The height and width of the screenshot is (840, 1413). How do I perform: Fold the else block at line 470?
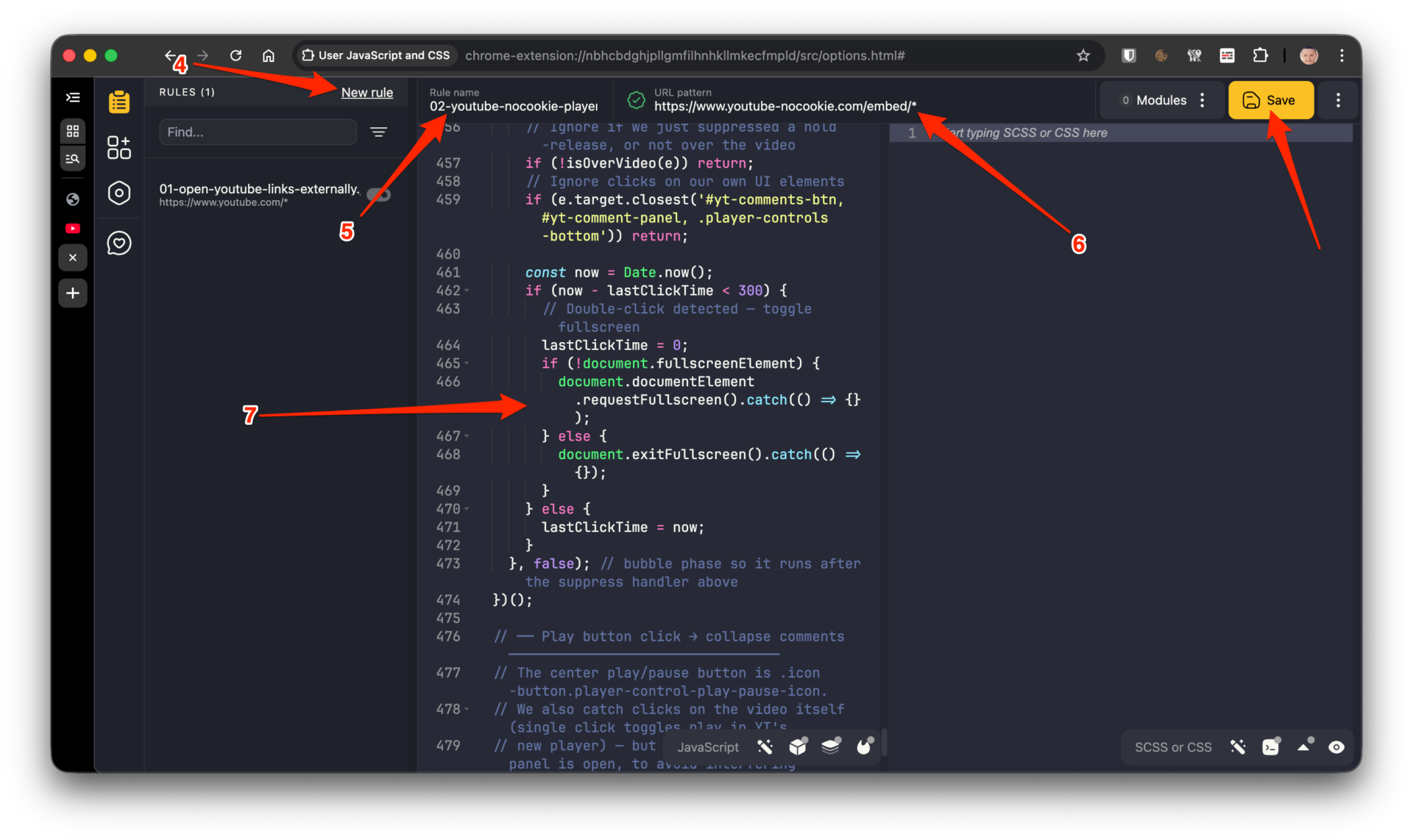467,509
